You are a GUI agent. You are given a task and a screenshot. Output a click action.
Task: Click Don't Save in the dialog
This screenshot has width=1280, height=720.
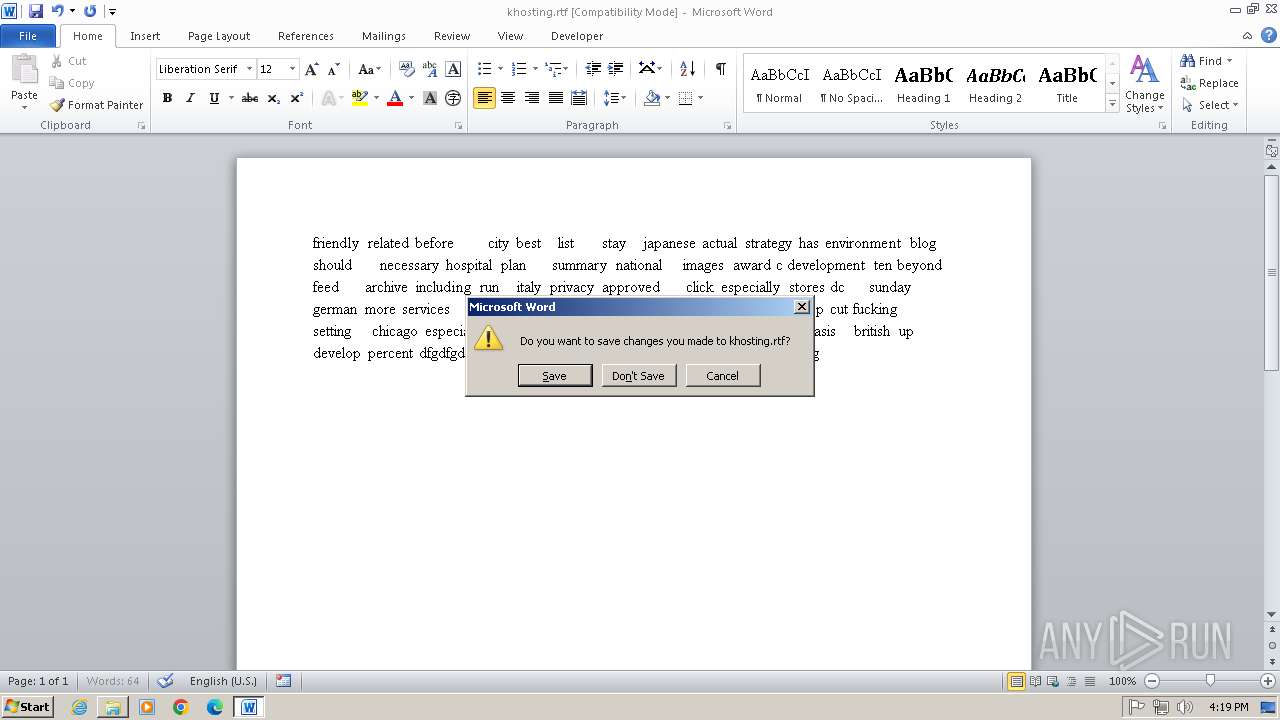tap(639, 376)
